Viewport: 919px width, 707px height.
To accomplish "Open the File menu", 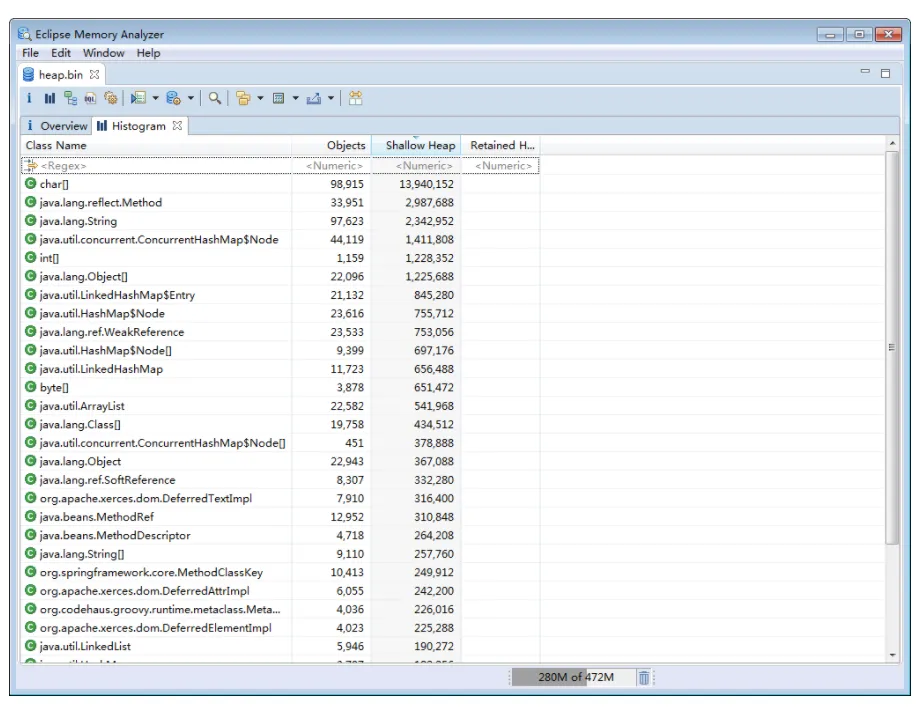I will tap(30, 53).
